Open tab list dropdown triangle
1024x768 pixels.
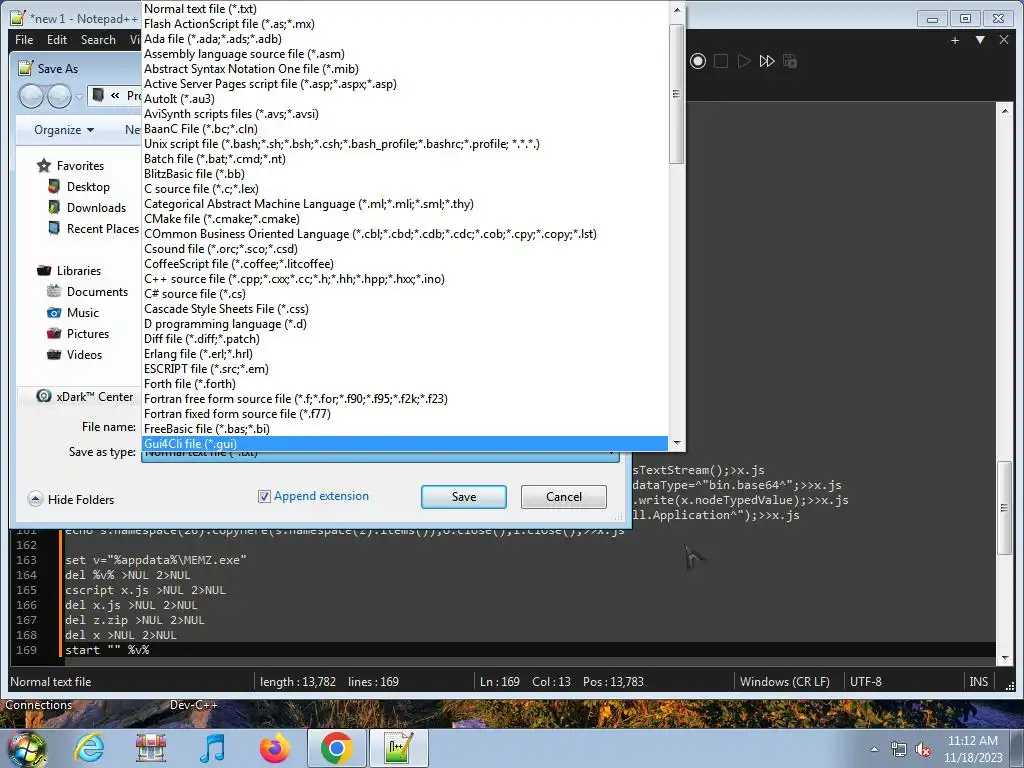click(x=980, y=40)
